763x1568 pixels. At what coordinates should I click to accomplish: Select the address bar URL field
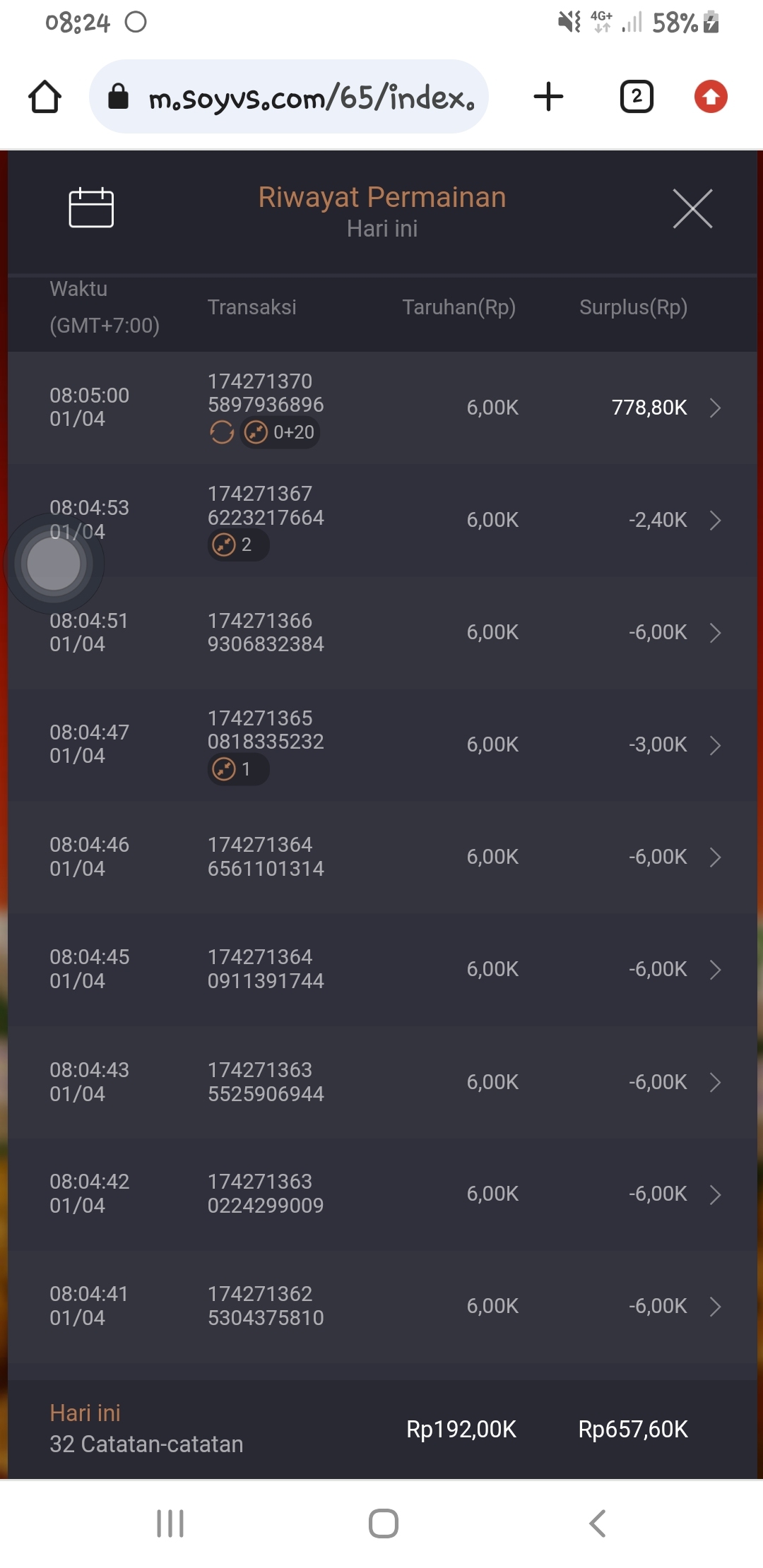pos(290,97)
